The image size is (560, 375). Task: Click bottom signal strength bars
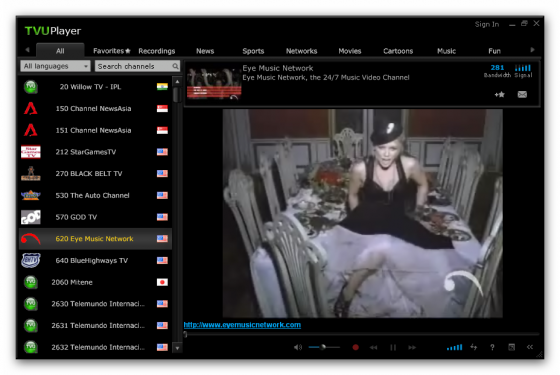coord(454,347)
